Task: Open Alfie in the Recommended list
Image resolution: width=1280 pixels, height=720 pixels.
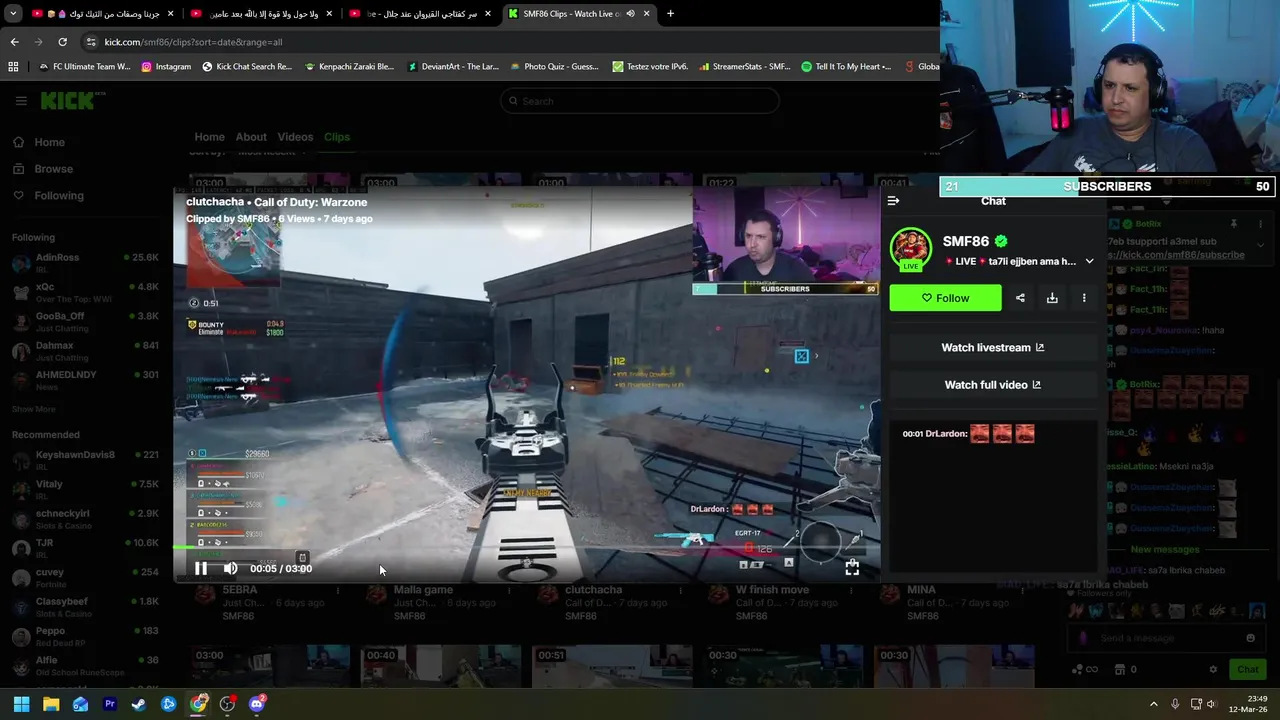Action: click(x=85, y=666)
